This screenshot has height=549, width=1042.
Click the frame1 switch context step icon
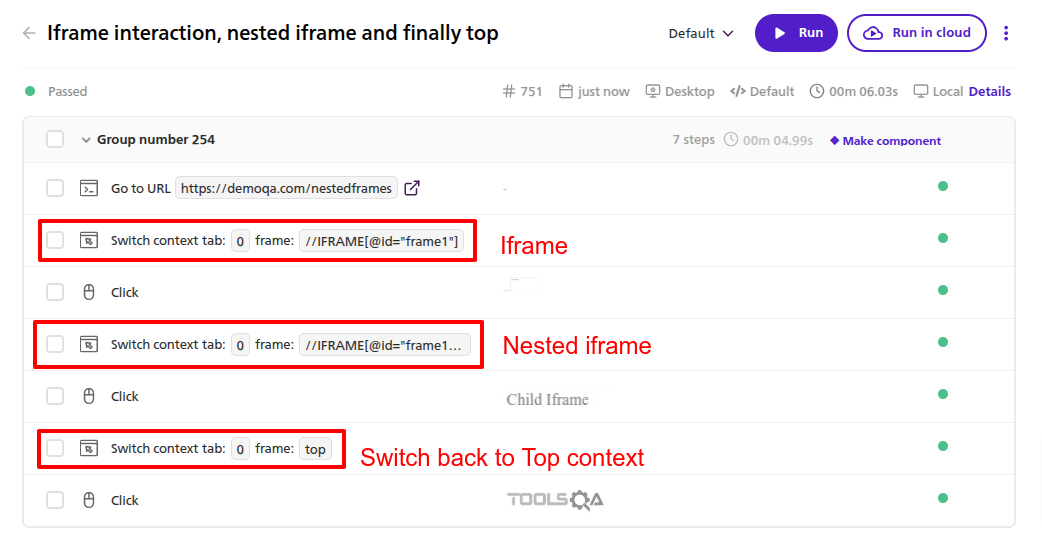(89, 240)
